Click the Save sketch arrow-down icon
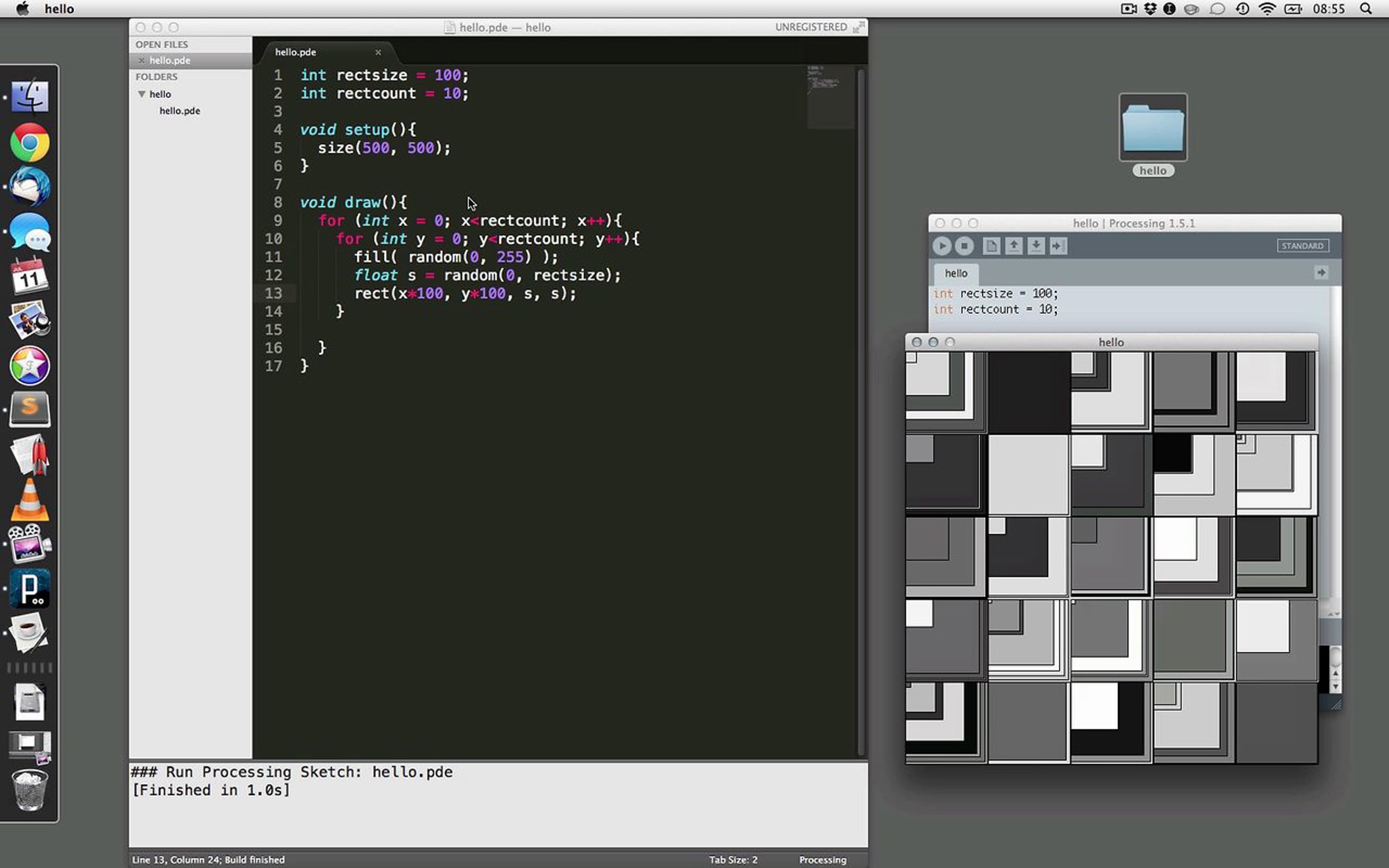Viewport: 1389px width, 868px height. [x=1036, y=246]
